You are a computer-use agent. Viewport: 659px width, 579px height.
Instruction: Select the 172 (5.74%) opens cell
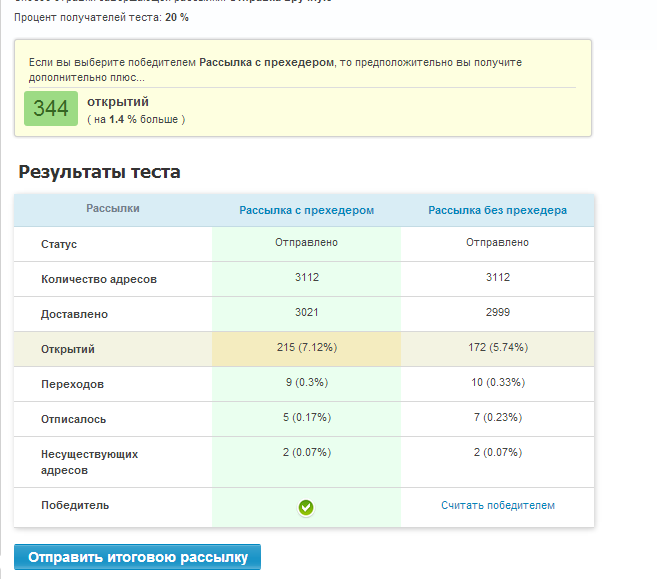tap(497, 348)
